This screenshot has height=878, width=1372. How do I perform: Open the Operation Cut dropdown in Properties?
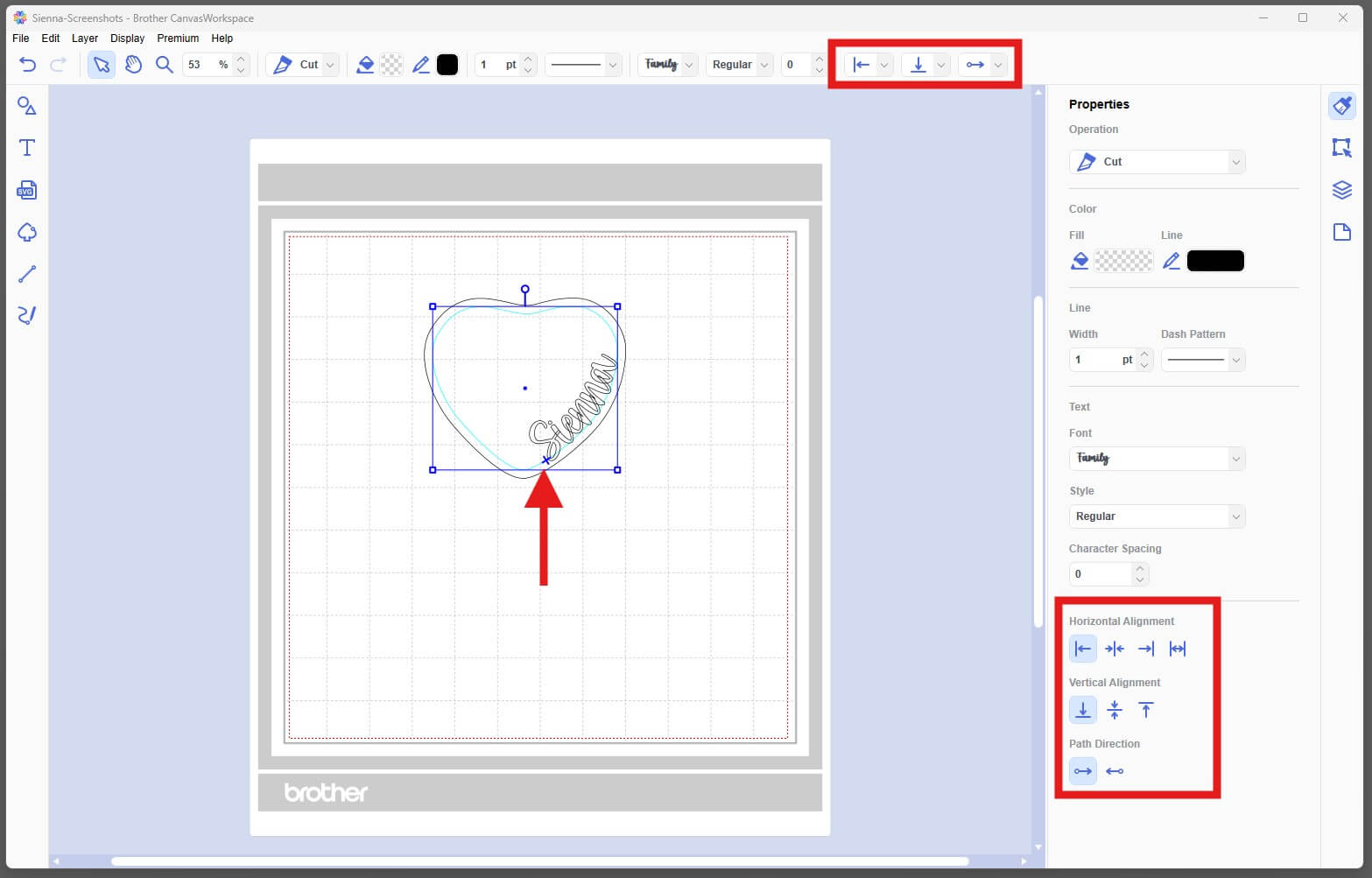pyautogui.click(x=1157, y=162)
